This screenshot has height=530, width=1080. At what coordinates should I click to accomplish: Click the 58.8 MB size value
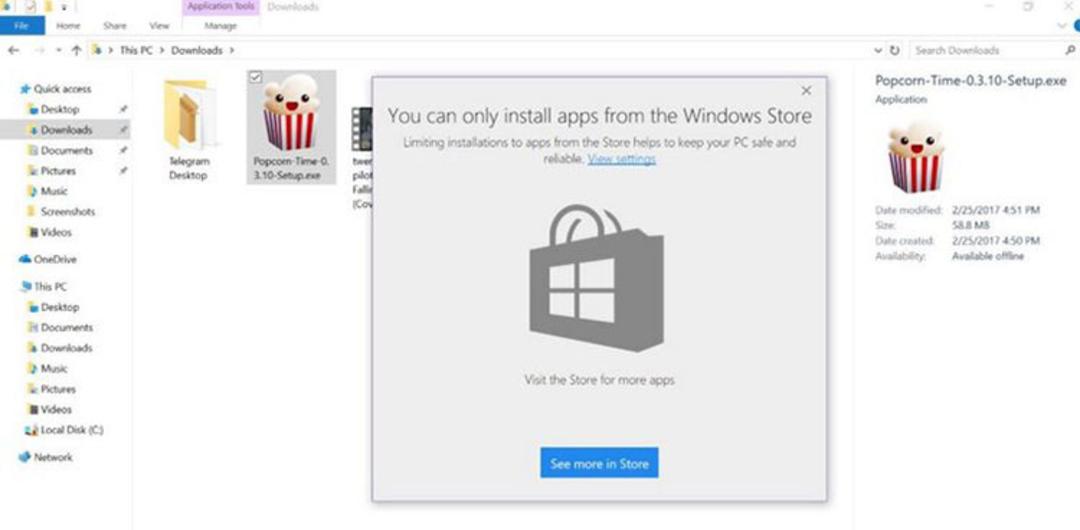[970, 225]
